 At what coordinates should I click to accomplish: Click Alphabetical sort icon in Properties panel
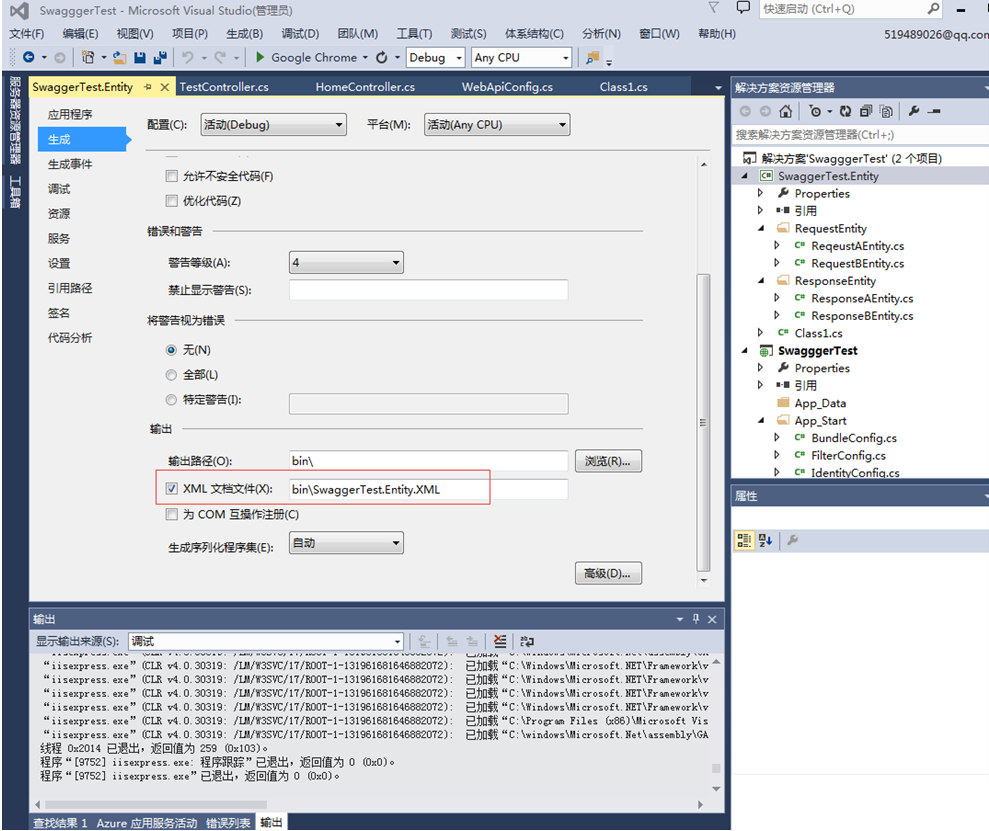click(x=765, y=540)
